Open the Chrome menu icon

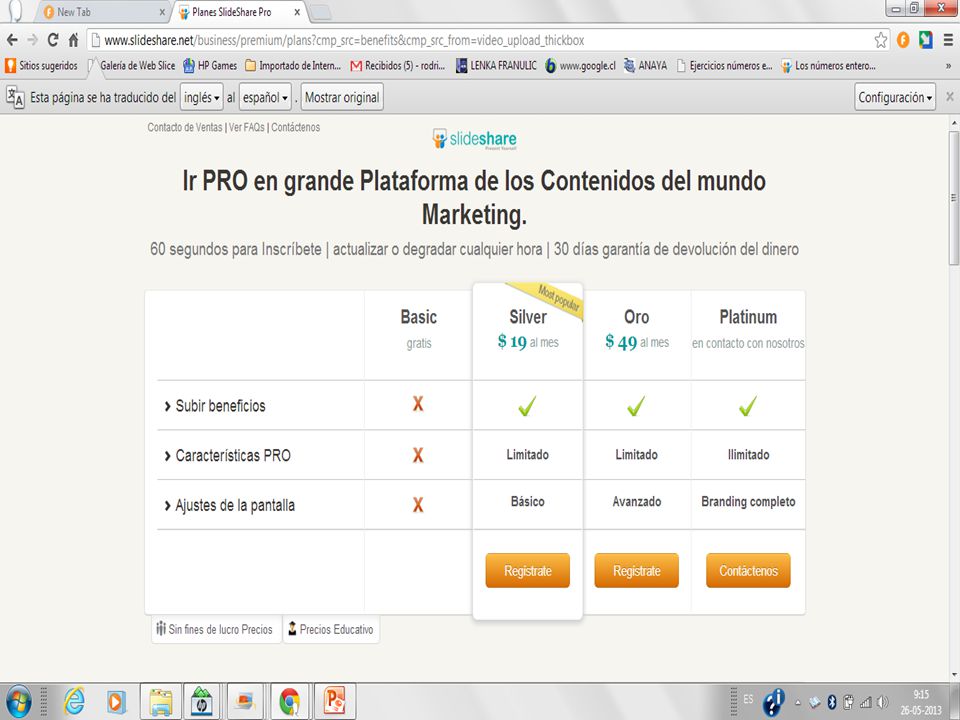pyautogui.click(x=948, y=40)
